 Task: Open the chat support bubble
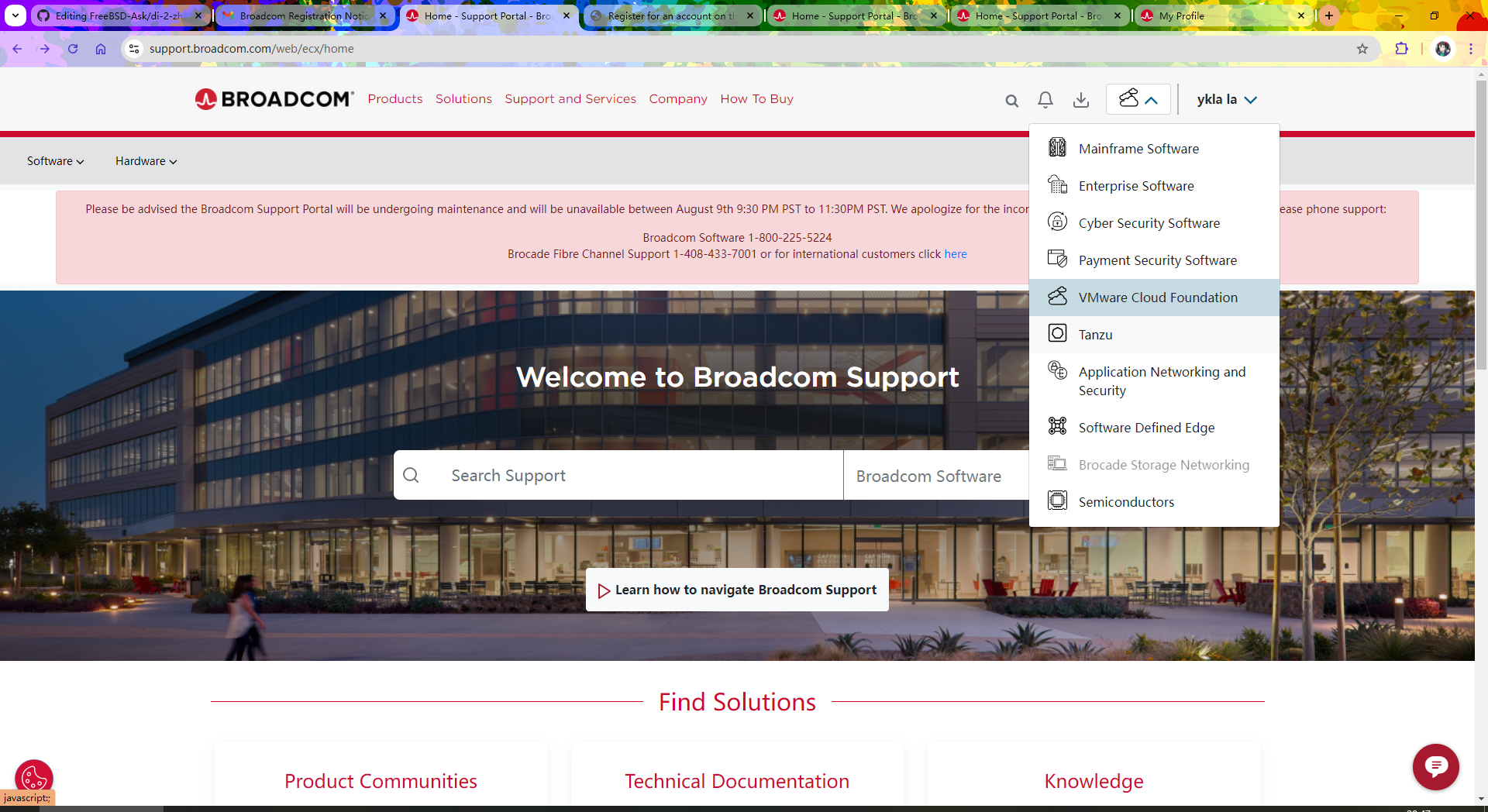1435,767
